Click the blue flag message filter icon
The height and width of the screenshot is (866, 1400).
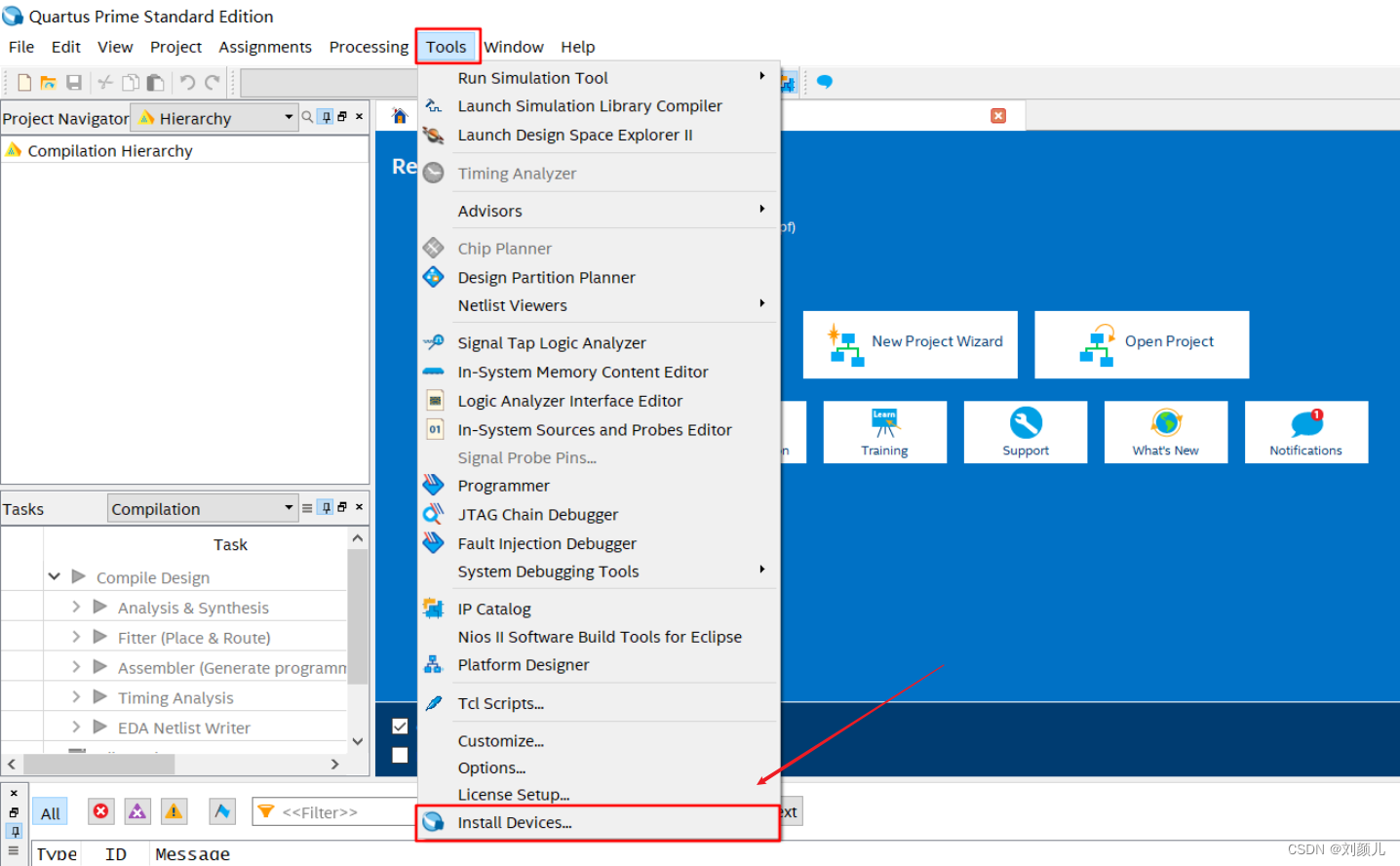click(x=222, y=811)
